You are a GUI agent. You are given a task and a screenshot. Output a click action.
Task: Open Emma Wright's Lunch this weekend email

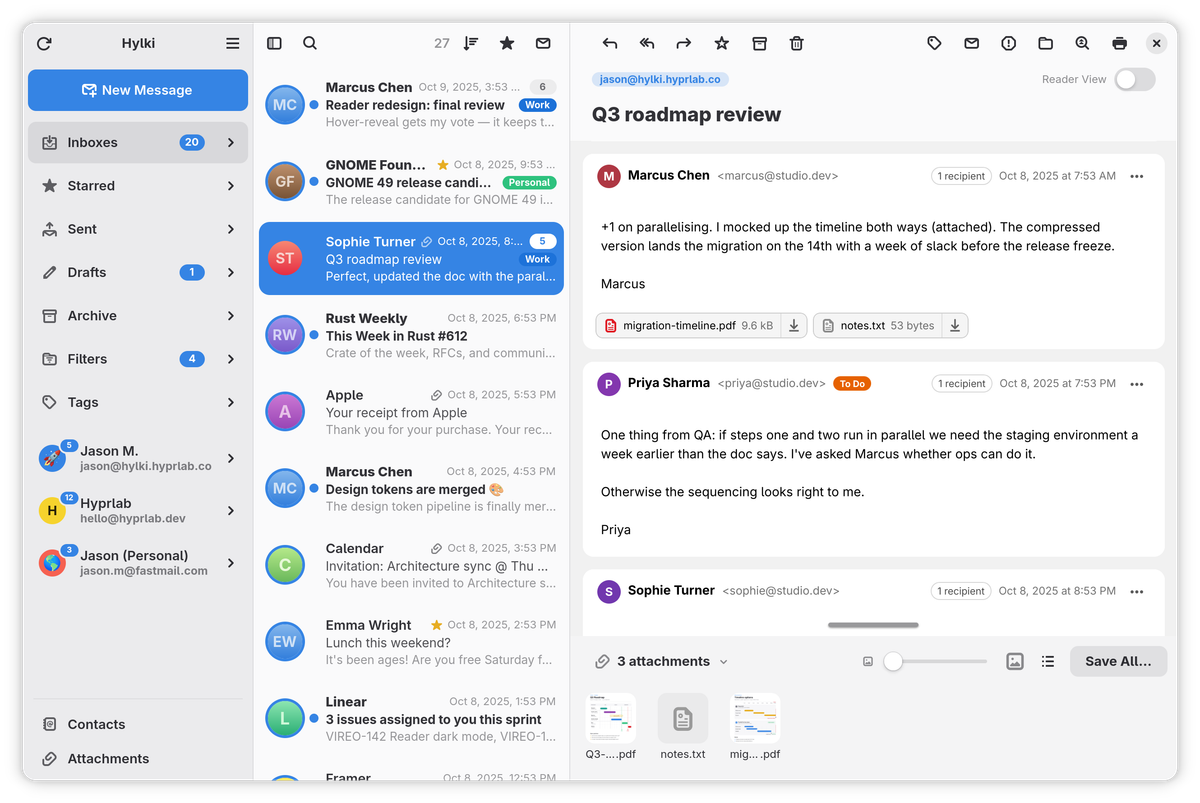pos(411,642)
